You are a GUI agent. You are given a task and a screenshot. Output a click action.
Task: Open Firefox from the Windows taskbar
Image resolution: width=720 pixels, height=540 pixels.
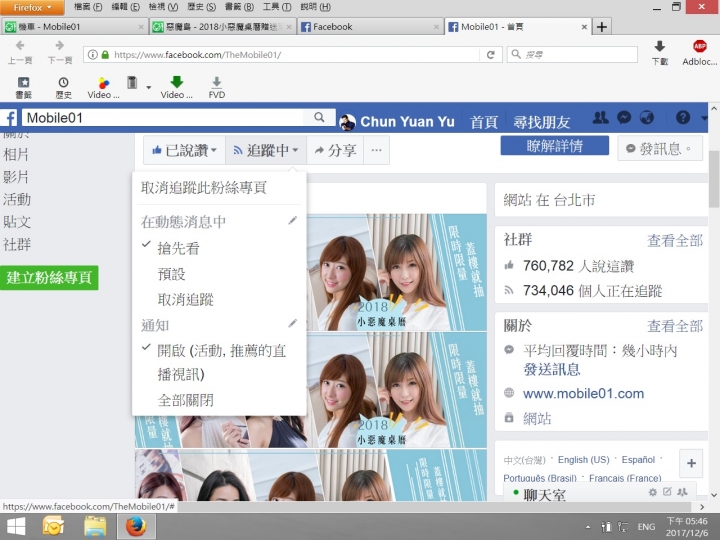(x=136, y=526)
